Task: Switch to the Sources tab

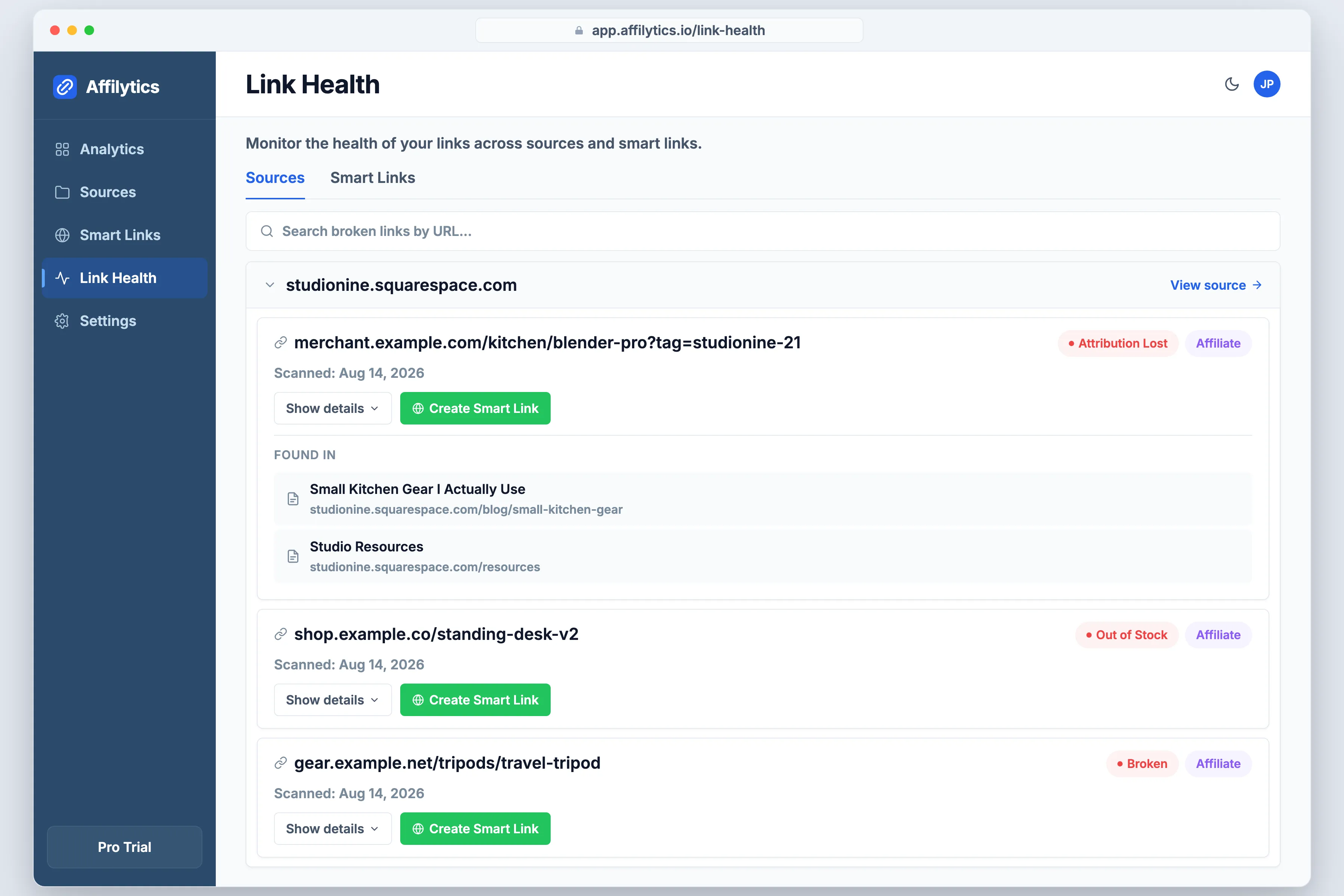Action: tap(275, 178)
